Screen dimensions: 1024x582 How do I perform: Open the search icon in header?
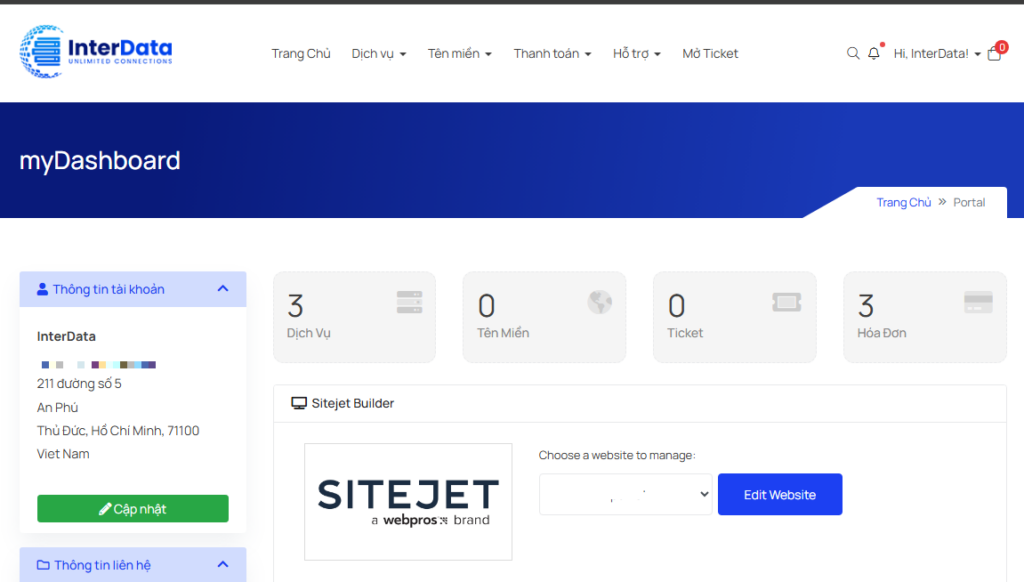[x=853, y=54]
